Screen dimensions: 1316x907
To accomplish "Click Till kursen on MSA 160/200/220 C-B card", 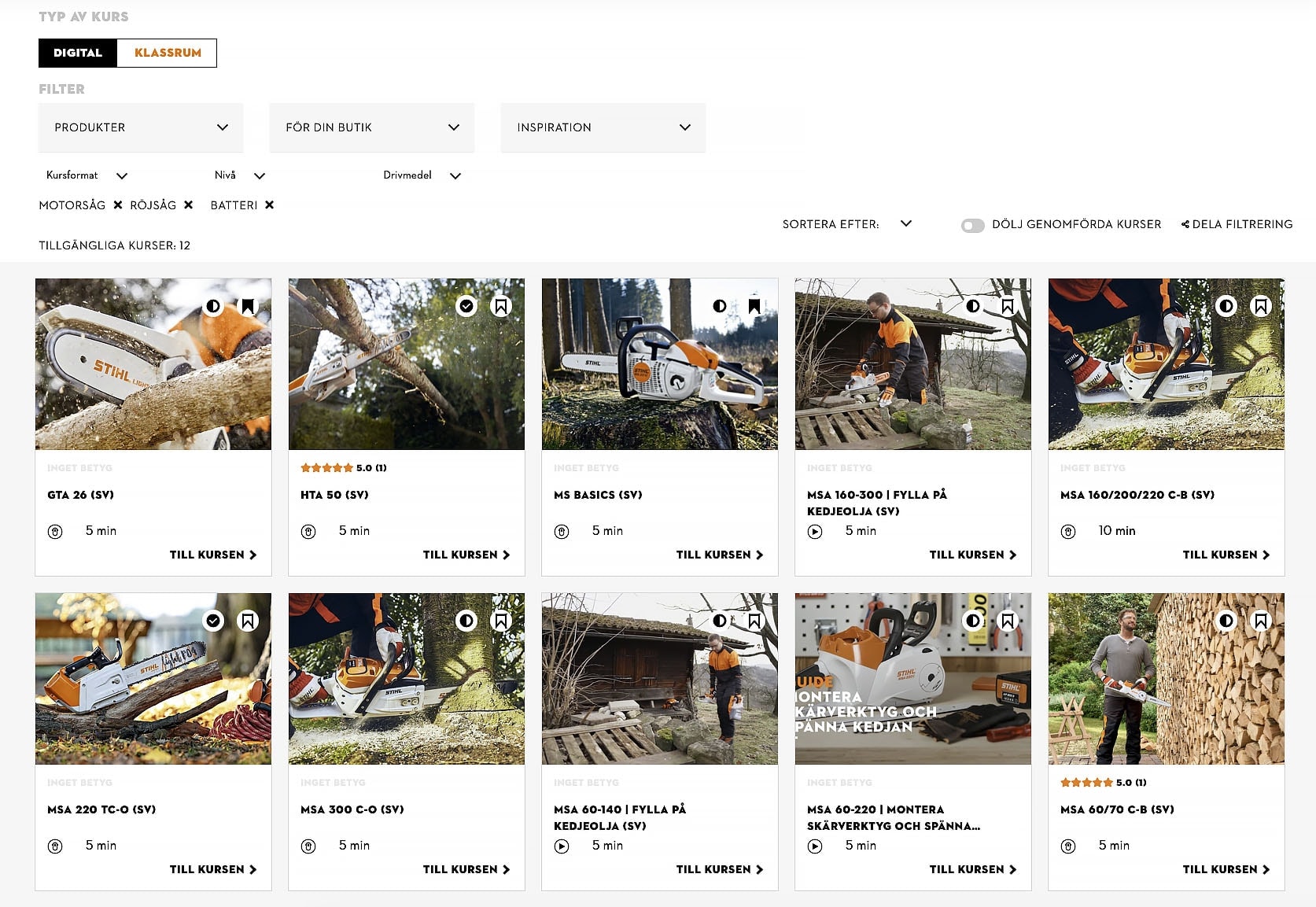I will tap(1226, 555).
